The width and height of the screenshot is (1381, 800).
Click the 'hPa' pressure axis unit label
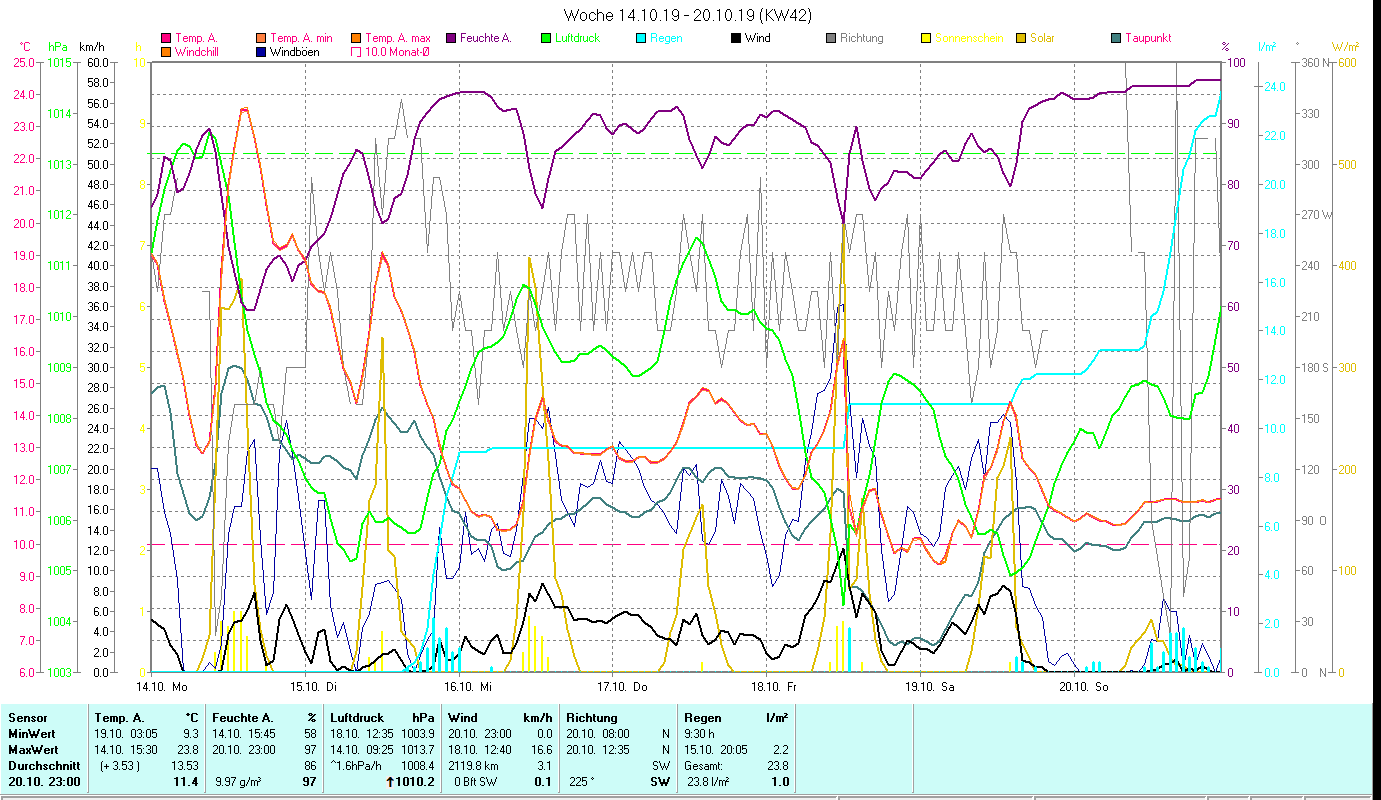(58, 46)
